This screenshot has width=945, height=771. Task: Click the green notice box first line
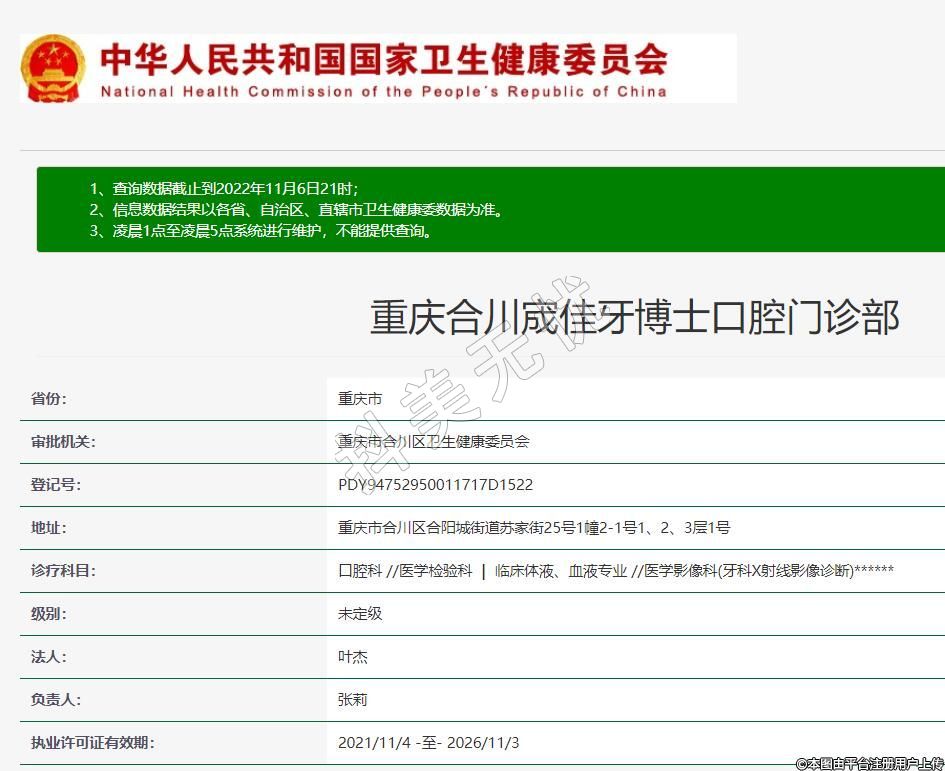[223, 188]
